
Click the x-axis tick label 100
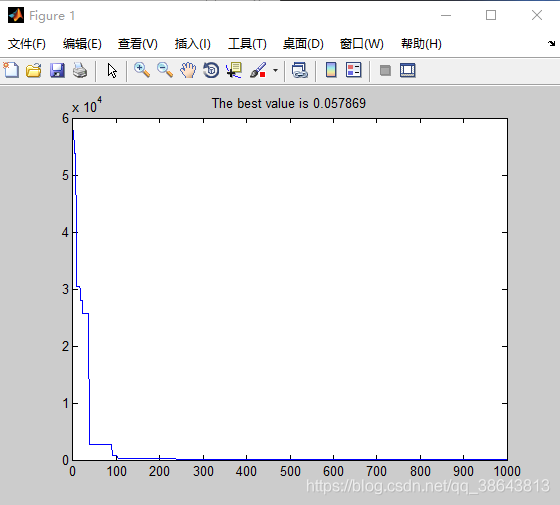pos(116,471)
